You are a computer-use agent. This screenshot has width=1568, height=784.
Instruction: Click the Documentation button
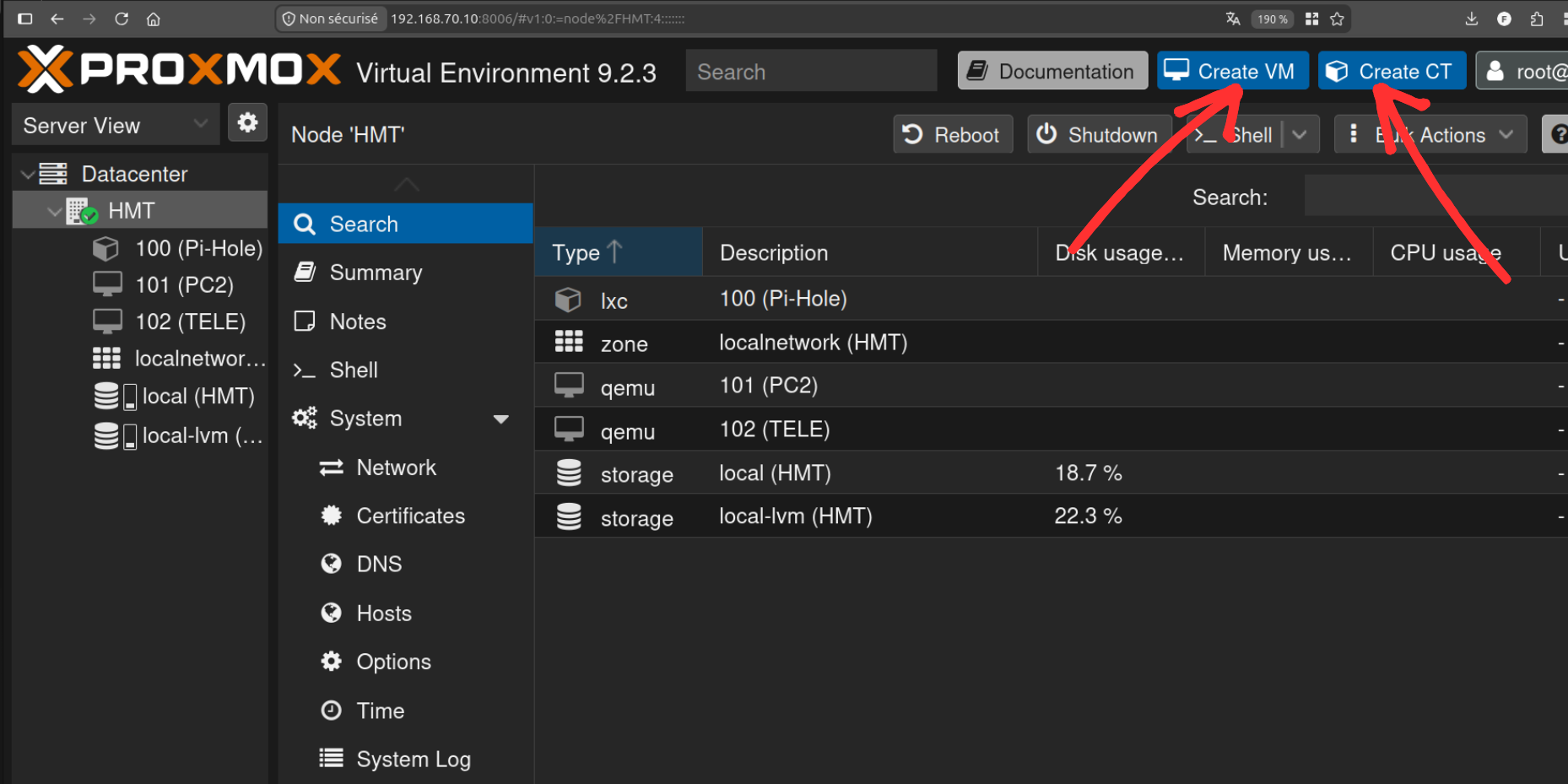[x=1052, y=71]
